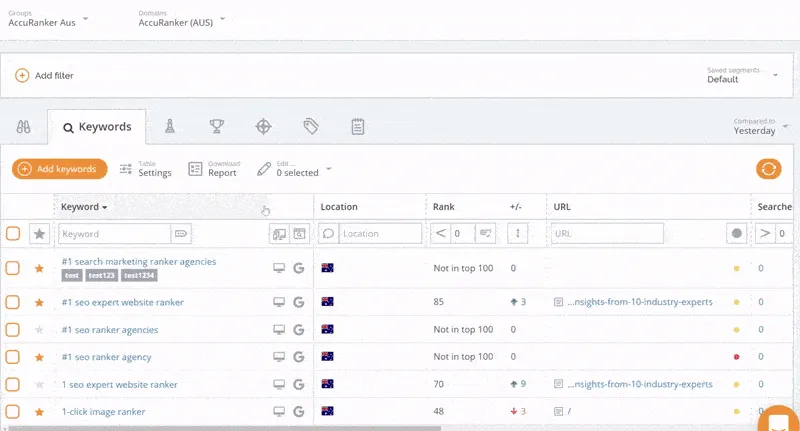Image resolution: width=800 pixels, height=431 pixels.
Task: Toggle the starred filter in filter row
Action: pos(39,234)
